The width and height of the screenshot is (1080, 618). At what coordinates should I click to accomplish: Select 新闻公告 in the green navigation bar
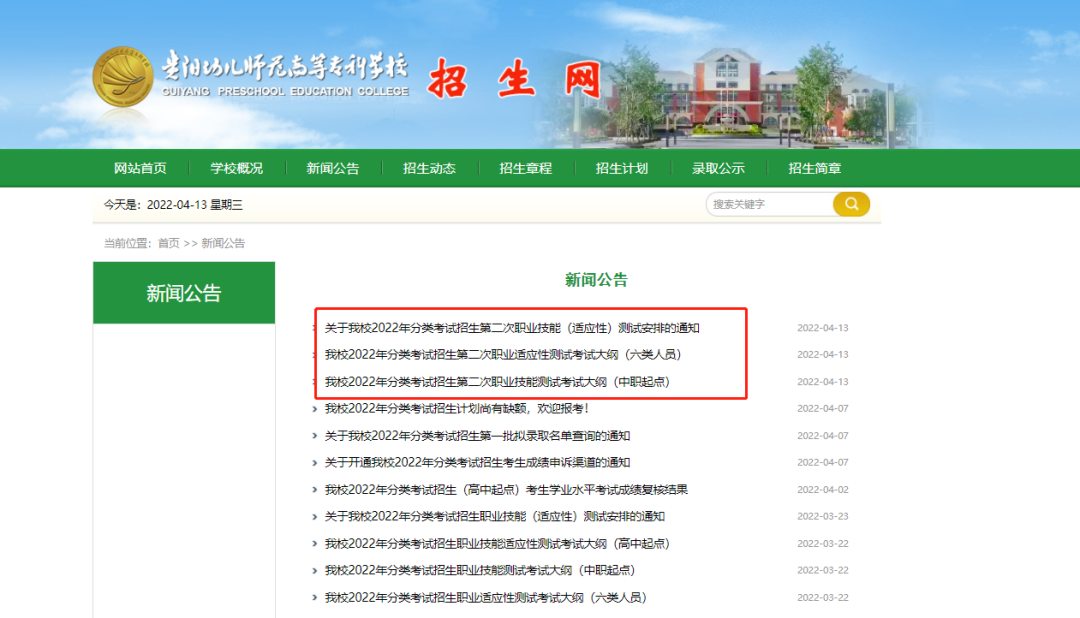tap(332, 168)
